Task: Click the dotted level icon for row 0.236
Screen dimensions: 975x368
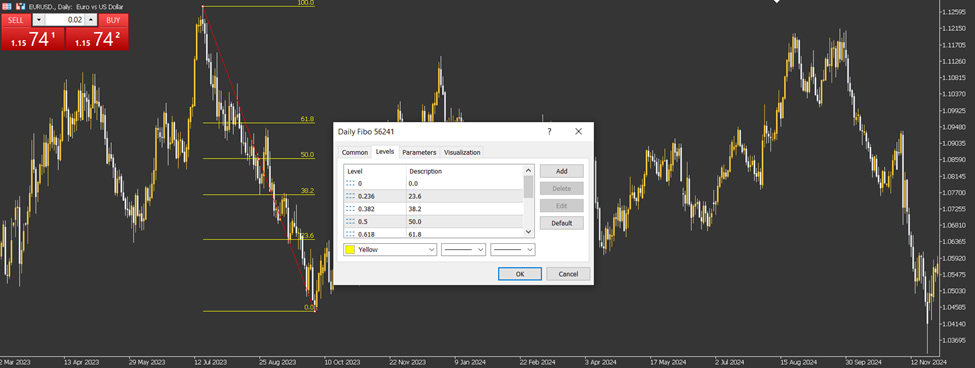Action: click(351, 196)
